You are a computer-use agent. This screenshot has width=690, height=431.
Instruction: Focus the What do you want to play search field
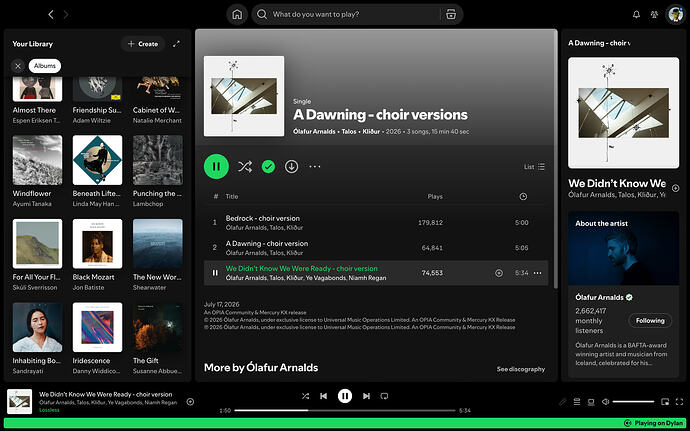(x=354, y=15)
